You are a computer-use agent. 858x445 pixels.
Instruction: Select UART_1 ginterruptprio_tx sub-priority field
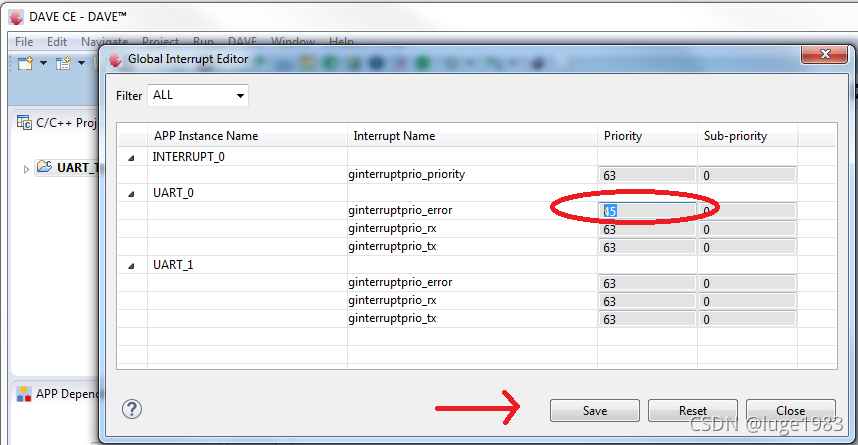(x=747, y=319)
